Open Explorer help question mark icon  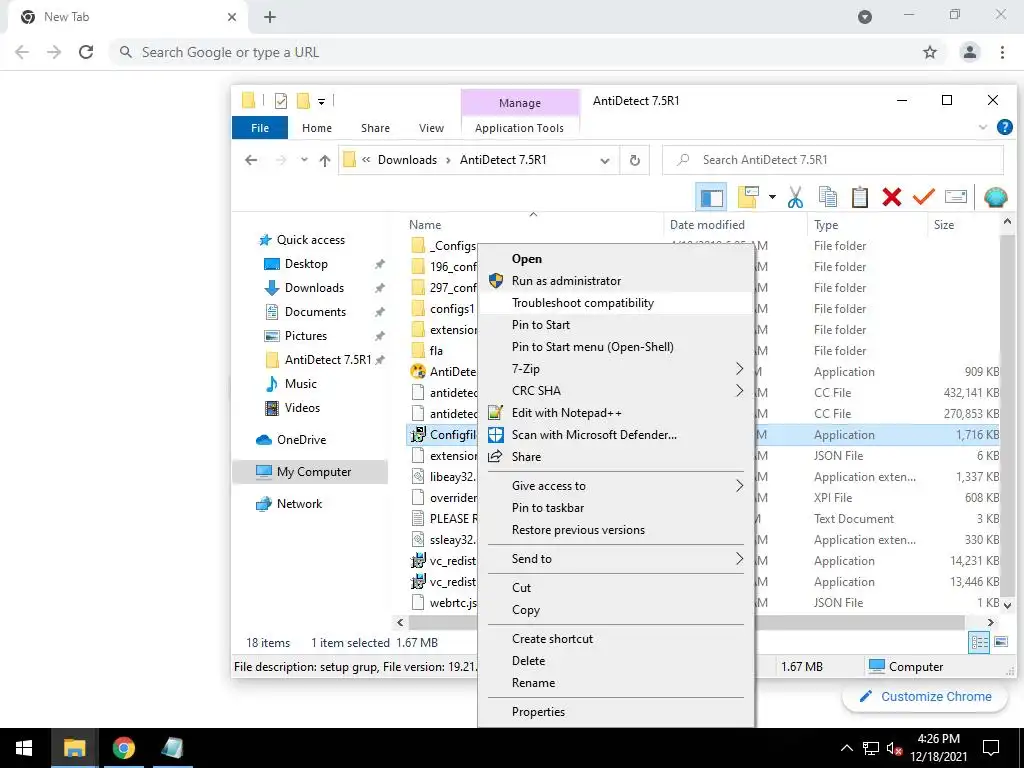tap(1004, 127)
